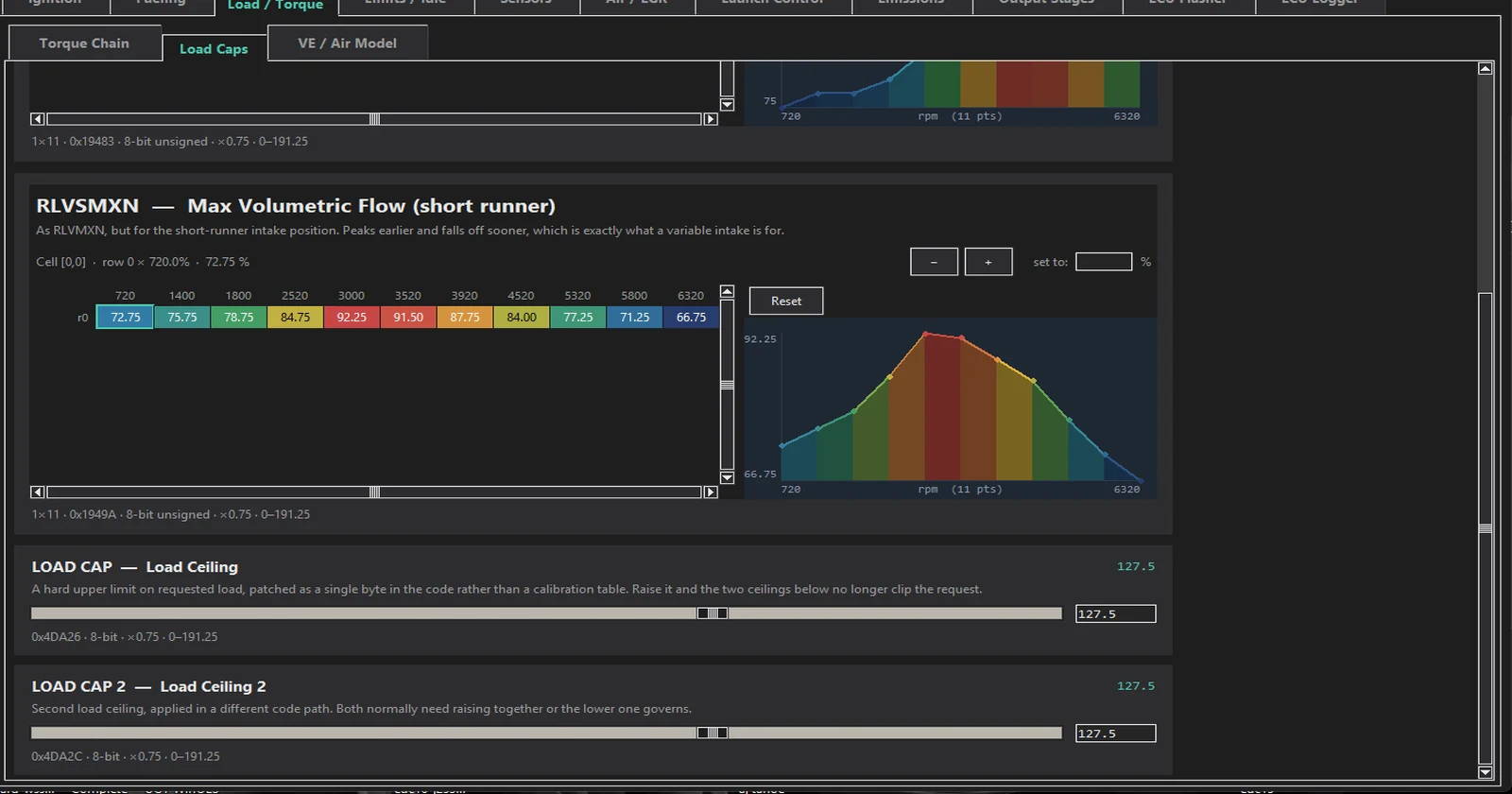Viewport: 1512px width, 794px height.
Task: Click the minus decrement button for RLVSMXN
Action: tap(934, 262)
